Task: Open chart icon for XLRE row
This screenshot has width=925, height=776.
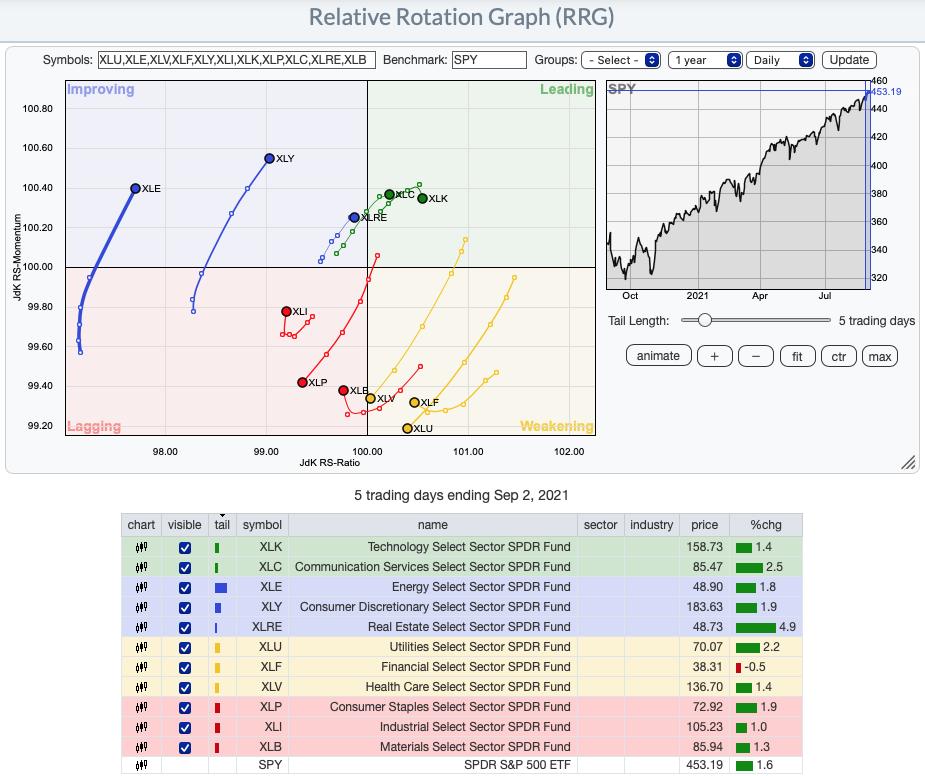Action: 141,627
